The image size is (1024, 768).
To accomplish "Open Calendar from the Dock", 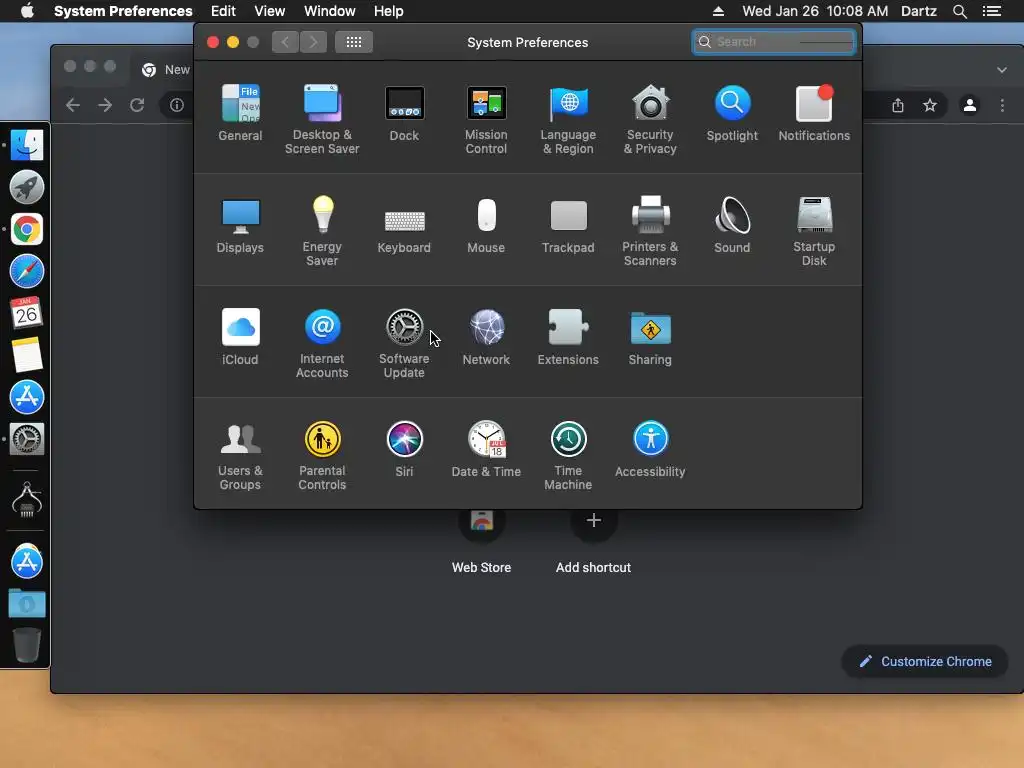I will click(27, 313).
